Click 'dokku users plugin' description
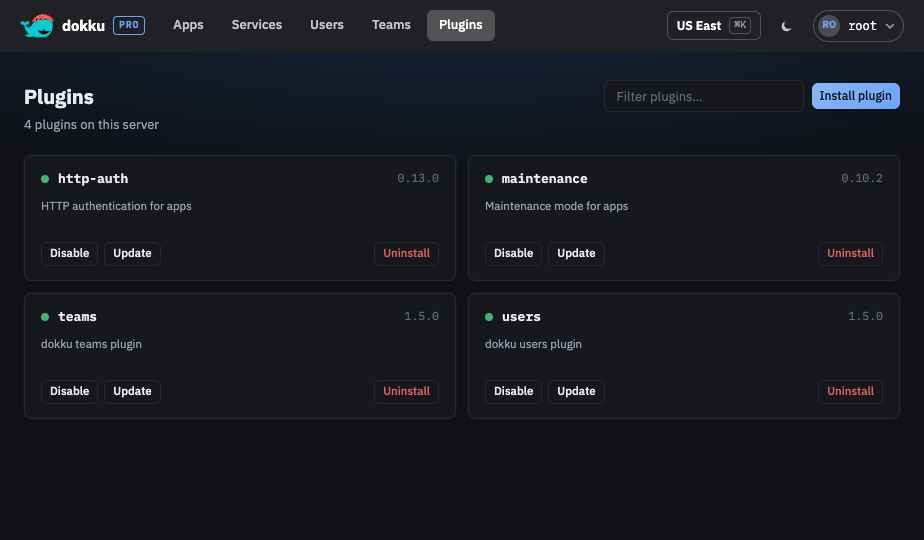The height and width of the screenshot is (540, 924). tap(533, 344)
